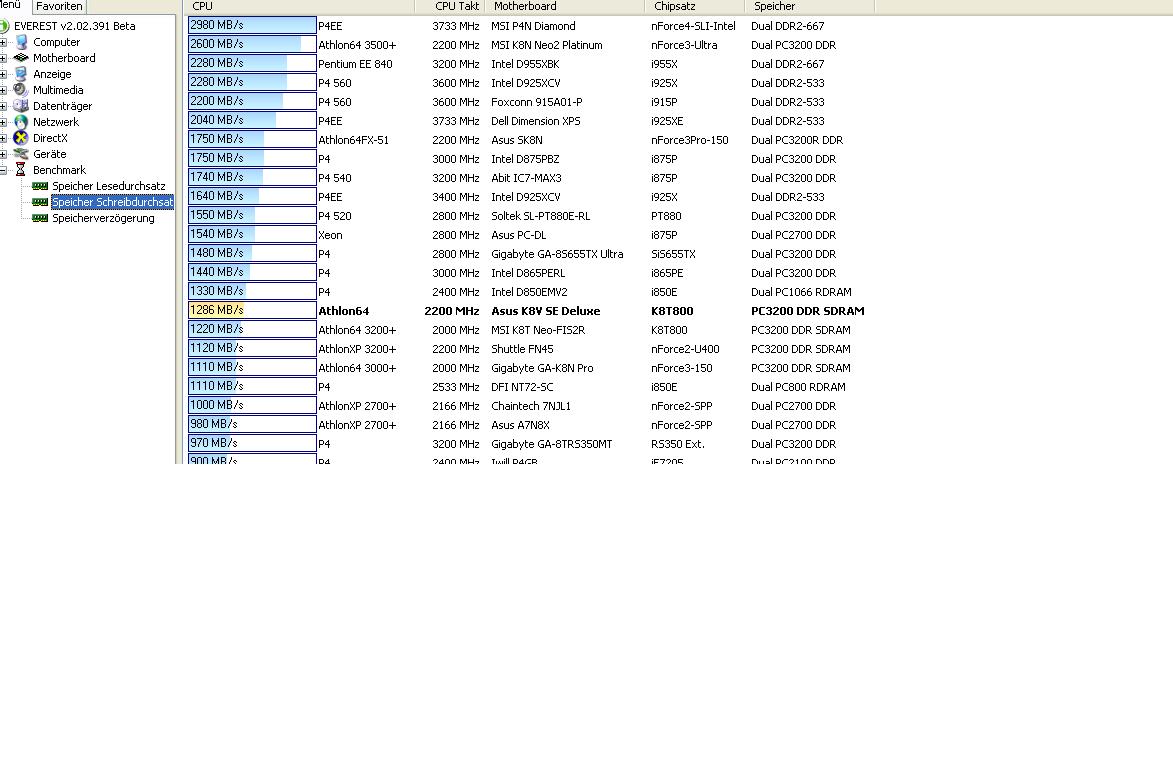Select the highlighted 1286 MB/s result bar
Screen dimensions: 1173x768
(x=252, y=310)
